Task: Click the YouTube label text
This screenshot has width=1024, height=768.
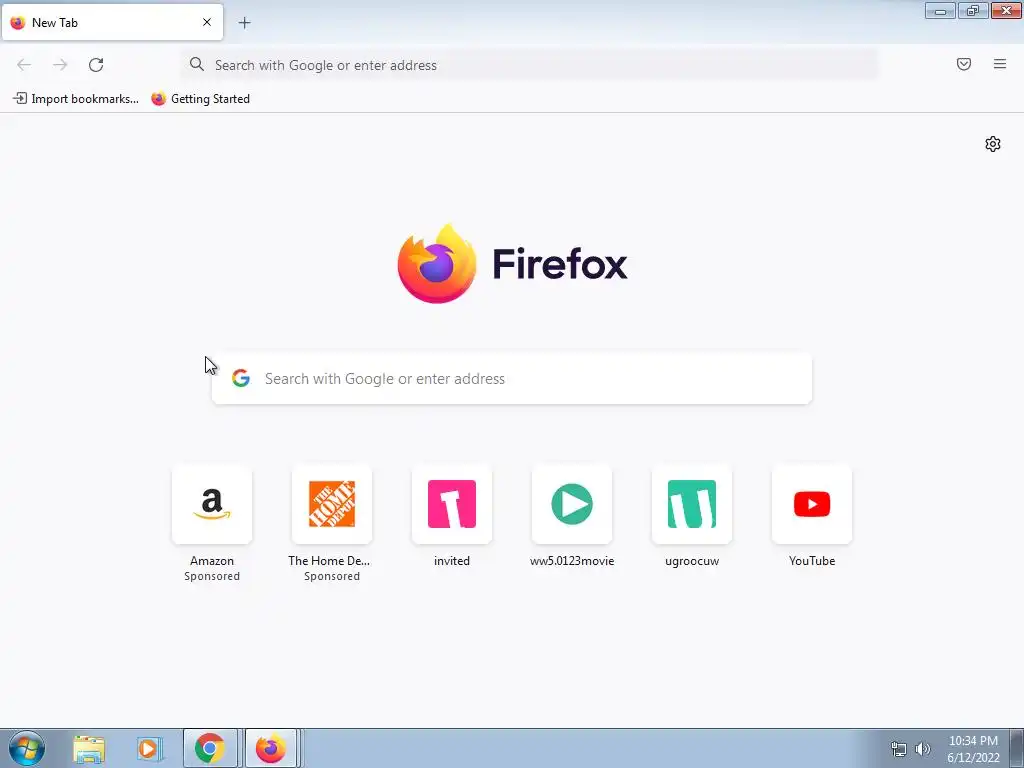Action: coord(812,561)
